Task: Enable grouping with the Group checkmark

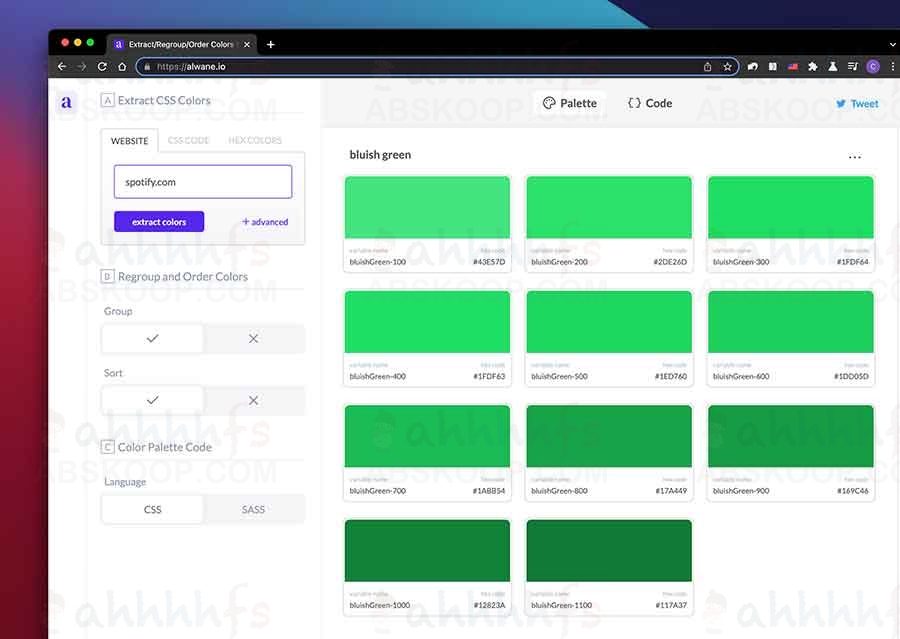Action: 152,339
